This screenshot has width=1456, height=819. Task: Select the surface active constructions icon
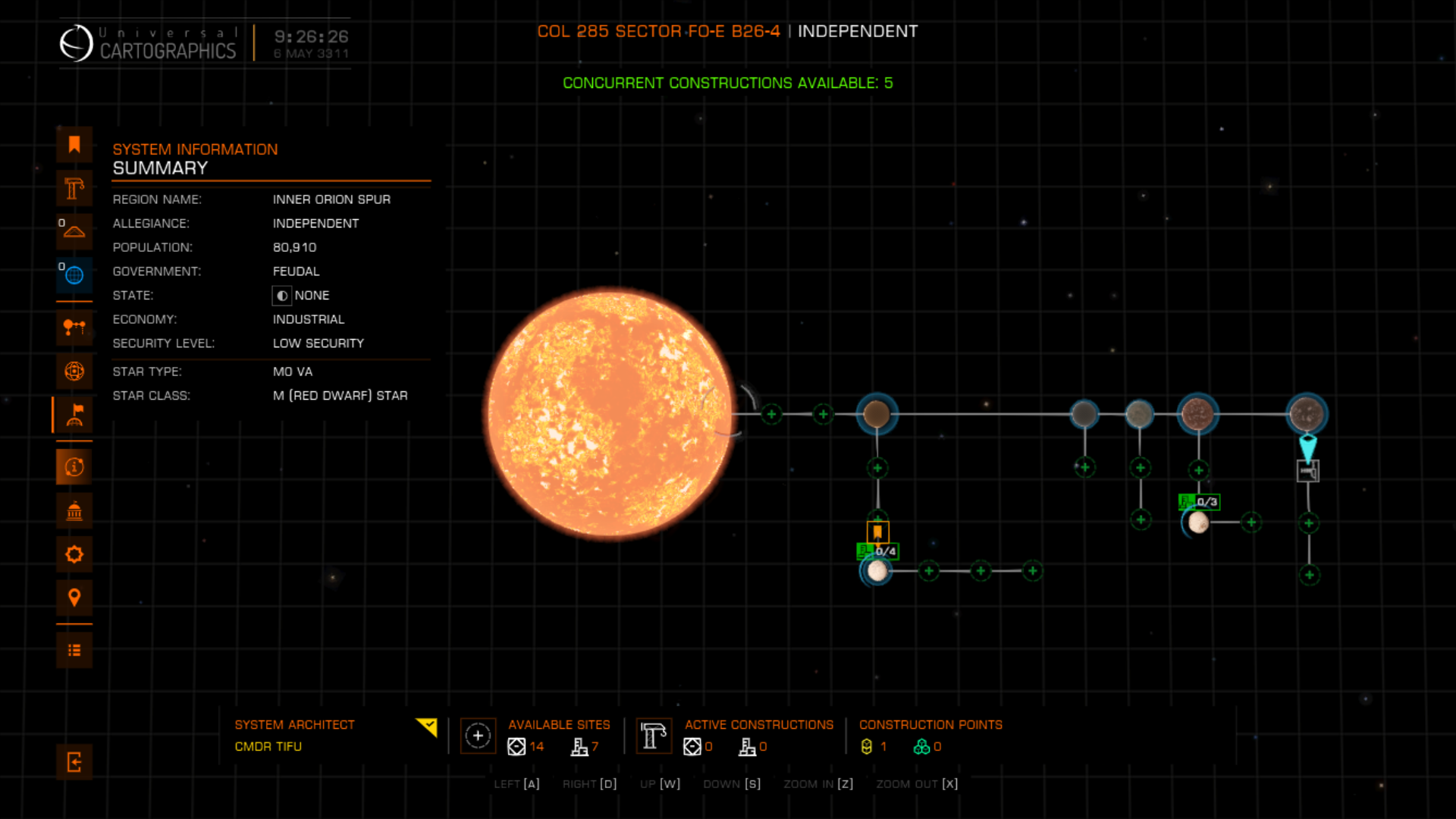pos(748,747)
